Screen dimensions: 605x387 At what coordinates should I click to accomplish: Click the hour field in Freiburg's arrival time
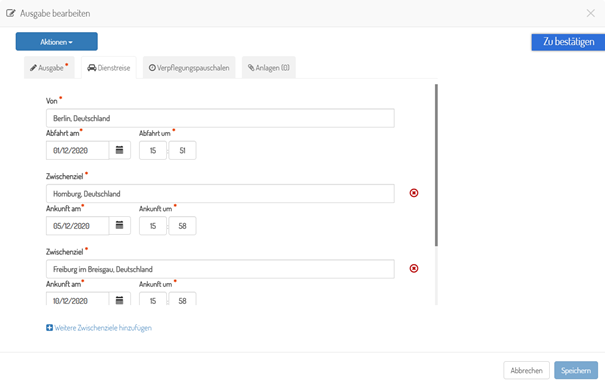pyautogui.click(x=153, y=300)
